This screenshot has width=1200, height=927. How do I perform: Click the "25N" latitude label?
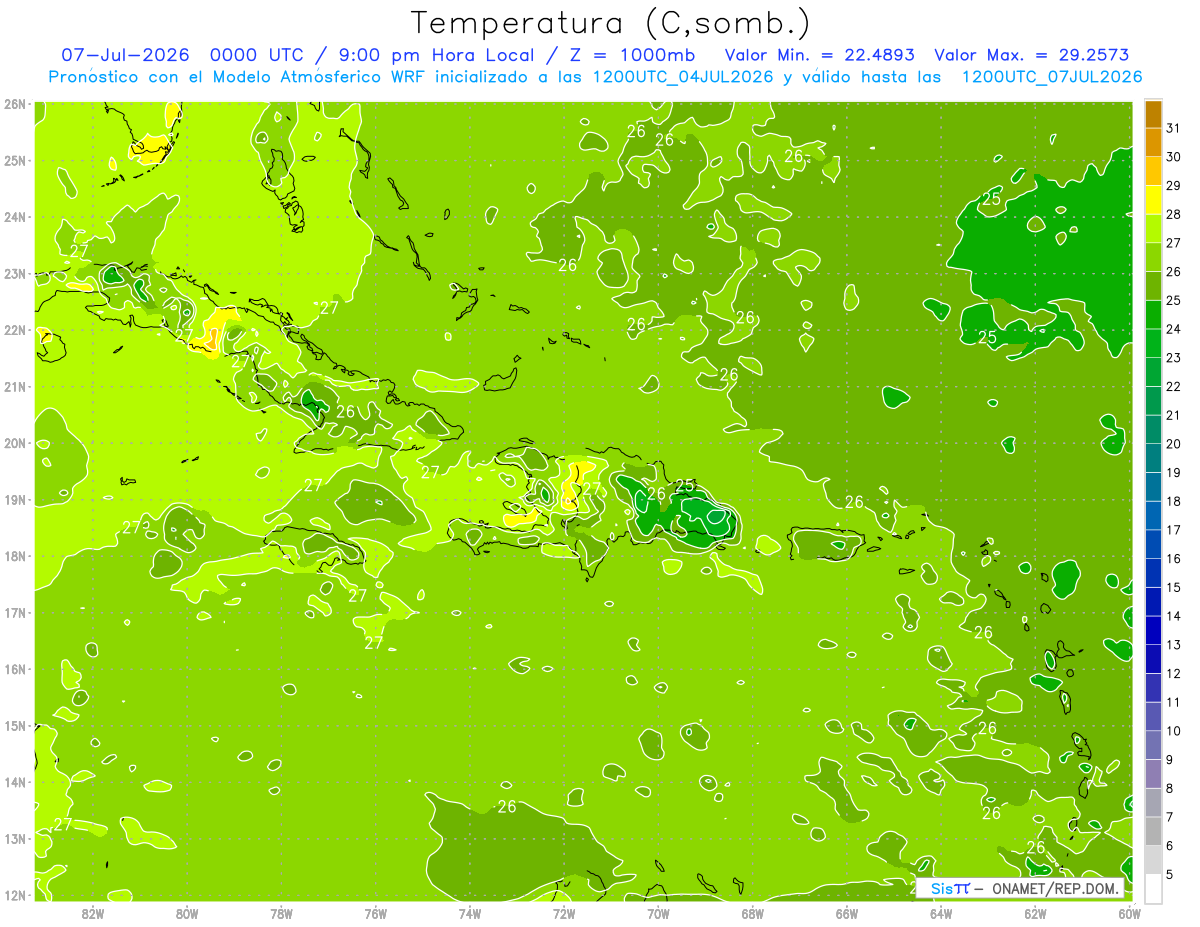pyautogui.click(x=15, y=160)
